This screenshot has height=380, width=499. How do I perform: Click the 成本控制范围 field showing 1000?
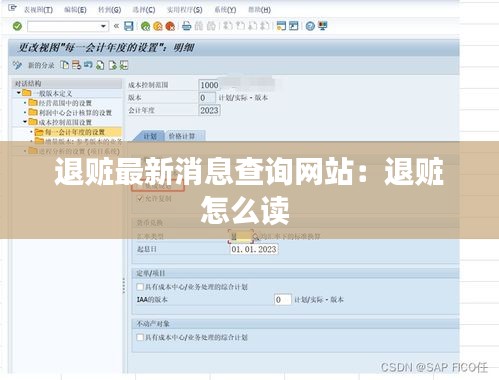coord(209,85)
